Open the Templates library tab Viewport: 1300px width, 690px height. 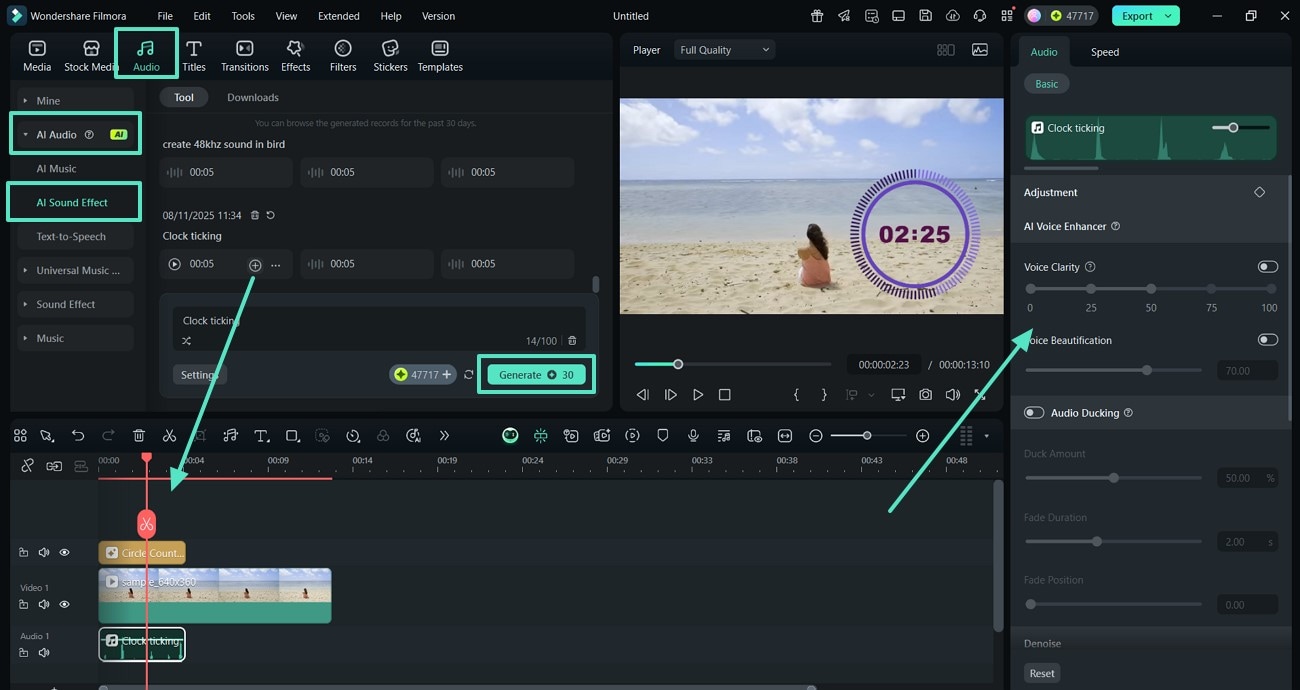click(x=440, y=56)
